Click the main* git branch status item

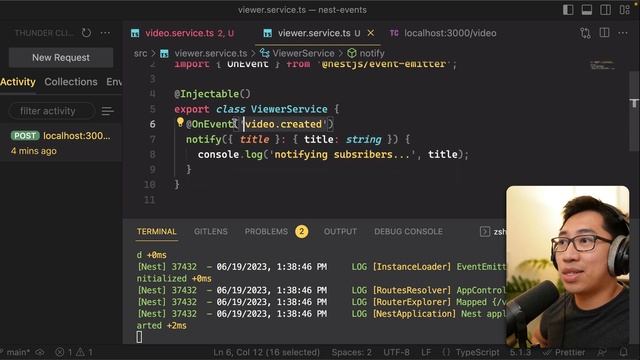point(16,352)
